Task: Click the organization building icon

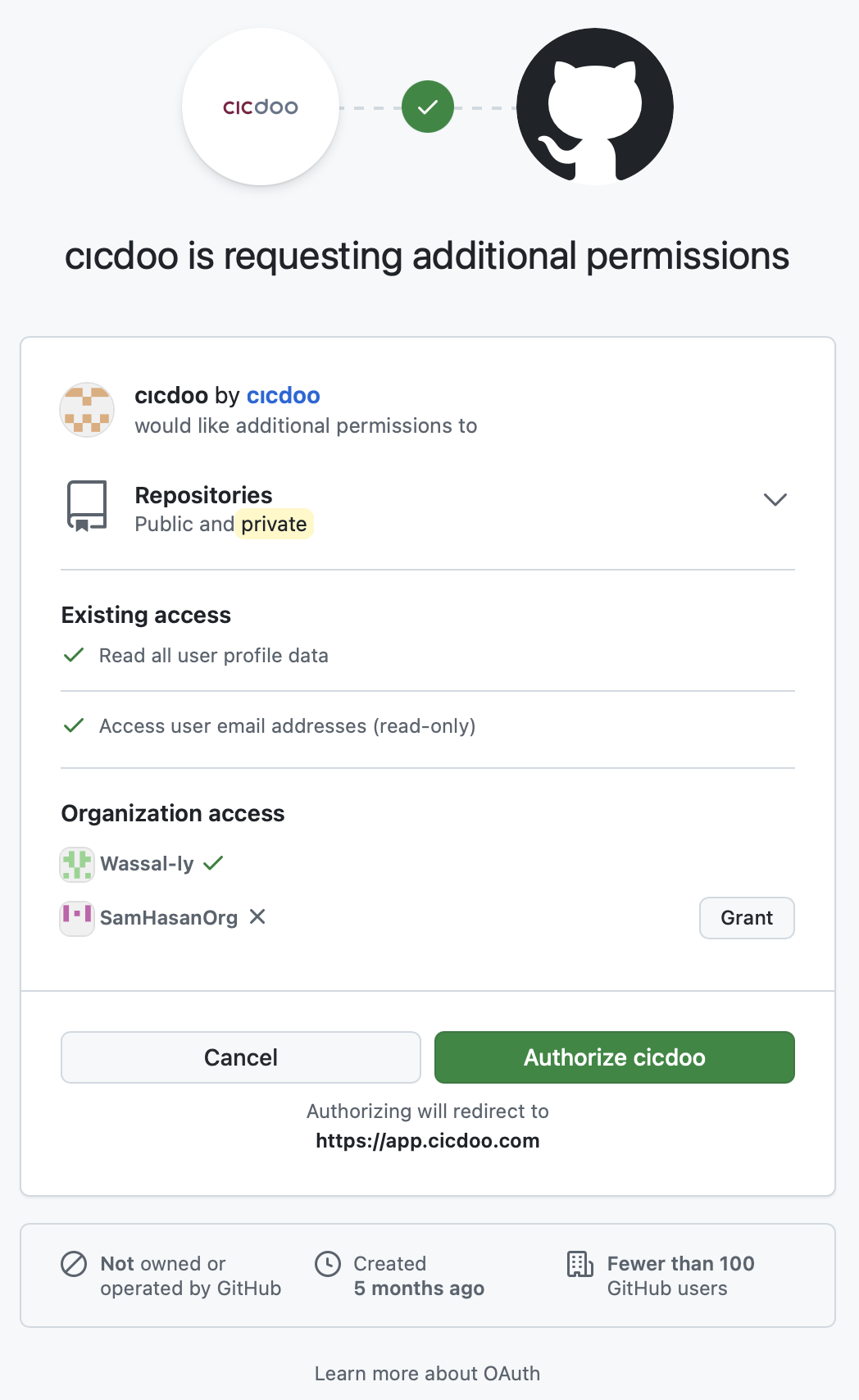Action: pos(580,1264)
